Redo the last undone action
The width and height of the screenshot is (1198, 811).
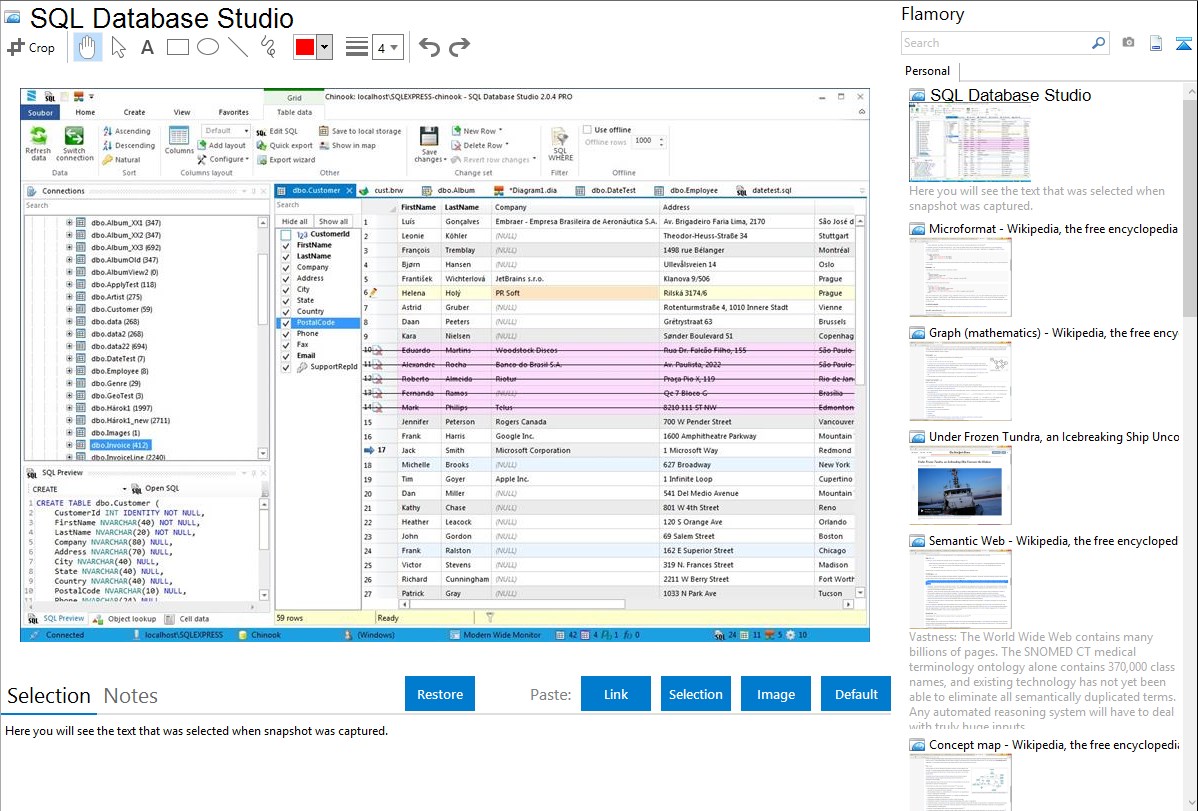coord(459,47)
